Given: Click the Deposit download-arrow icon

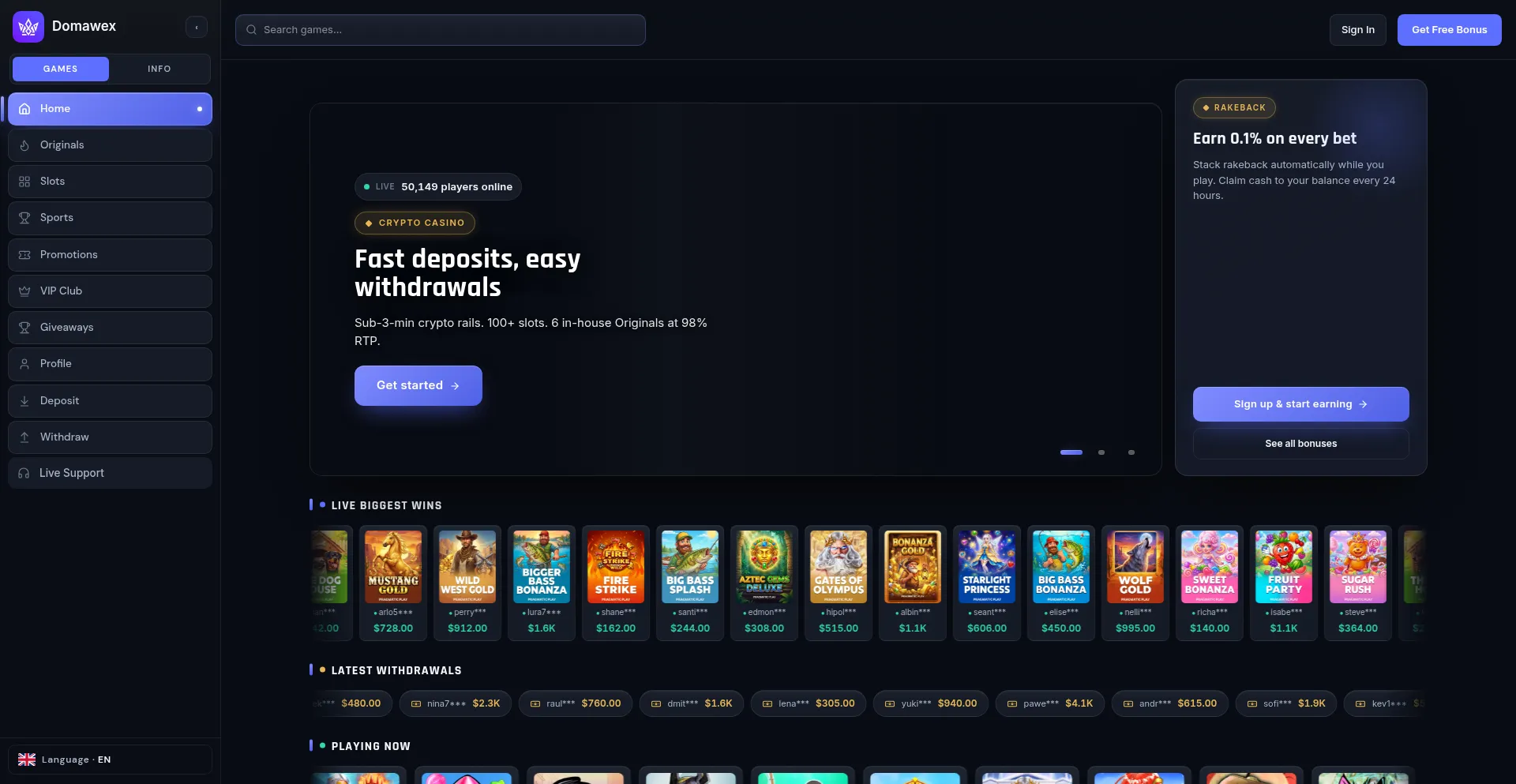Looking at the screenshot, I should click(x=24, y=401).
